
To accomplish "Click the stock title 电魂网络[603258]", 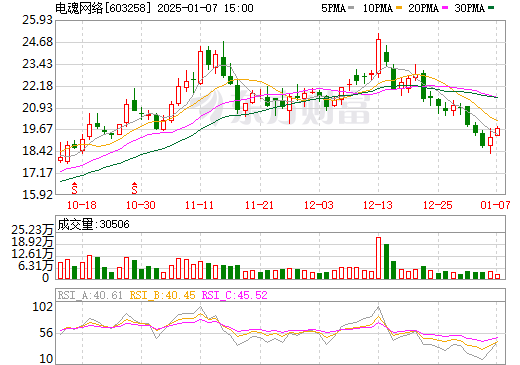I will (x=104, y=8).
